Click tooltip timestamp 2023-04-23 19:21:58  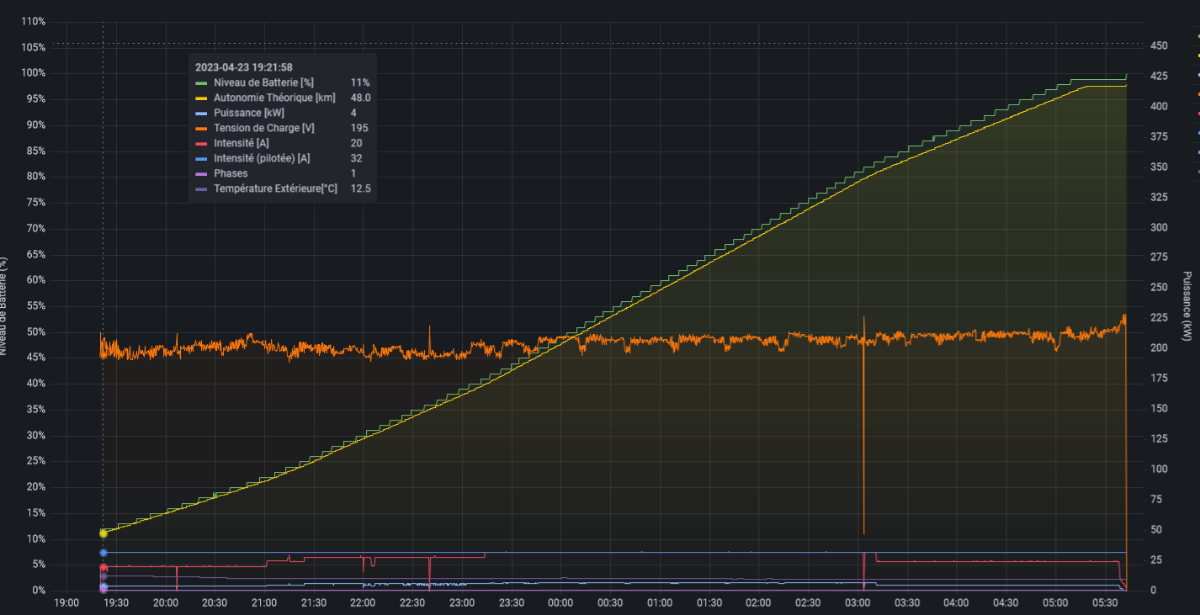[243, 67]
